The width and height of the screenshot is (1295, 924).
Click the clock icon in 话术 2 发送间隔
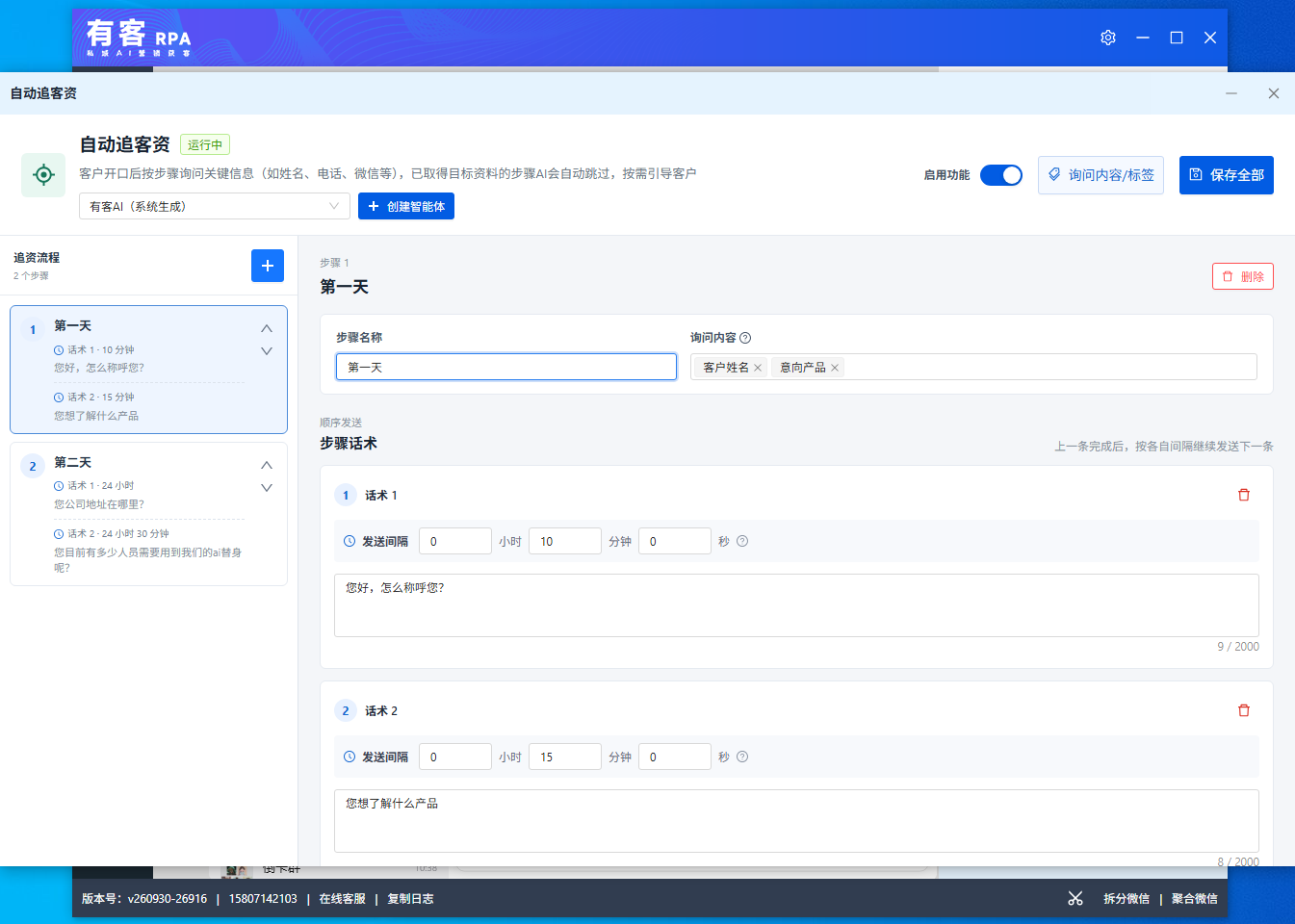(350, 757)
